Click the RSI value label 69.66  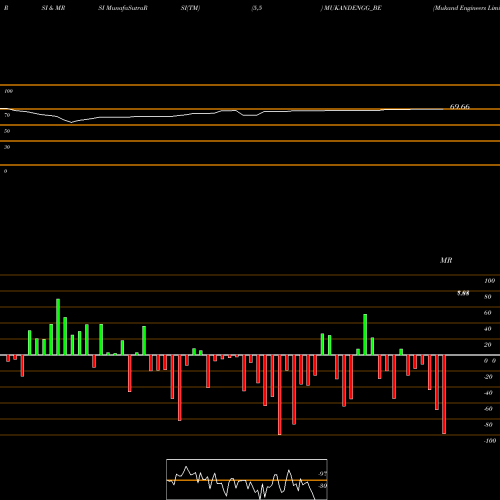(x=460, y=107)
